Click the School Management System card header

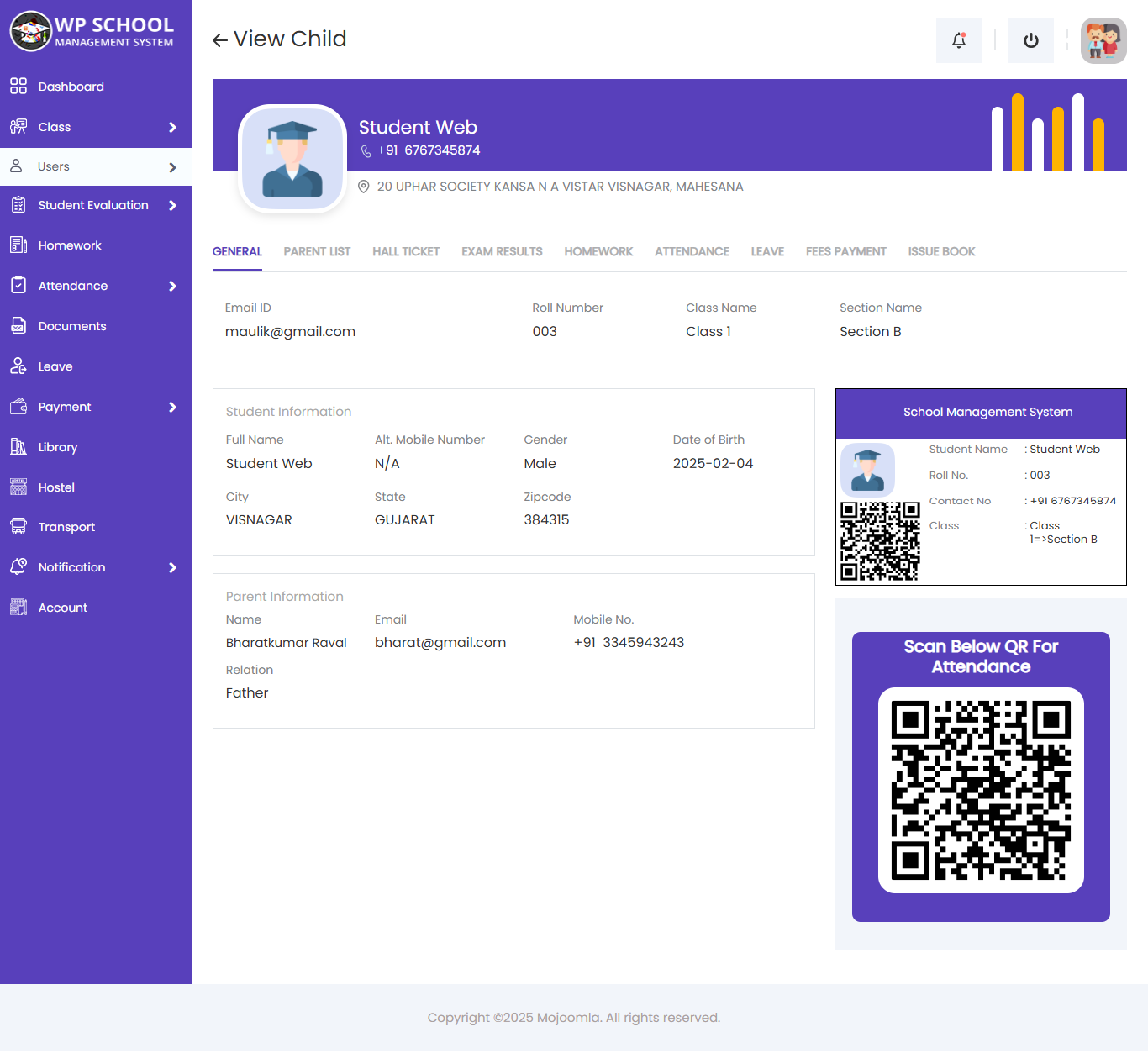click(x=981, y=413)
